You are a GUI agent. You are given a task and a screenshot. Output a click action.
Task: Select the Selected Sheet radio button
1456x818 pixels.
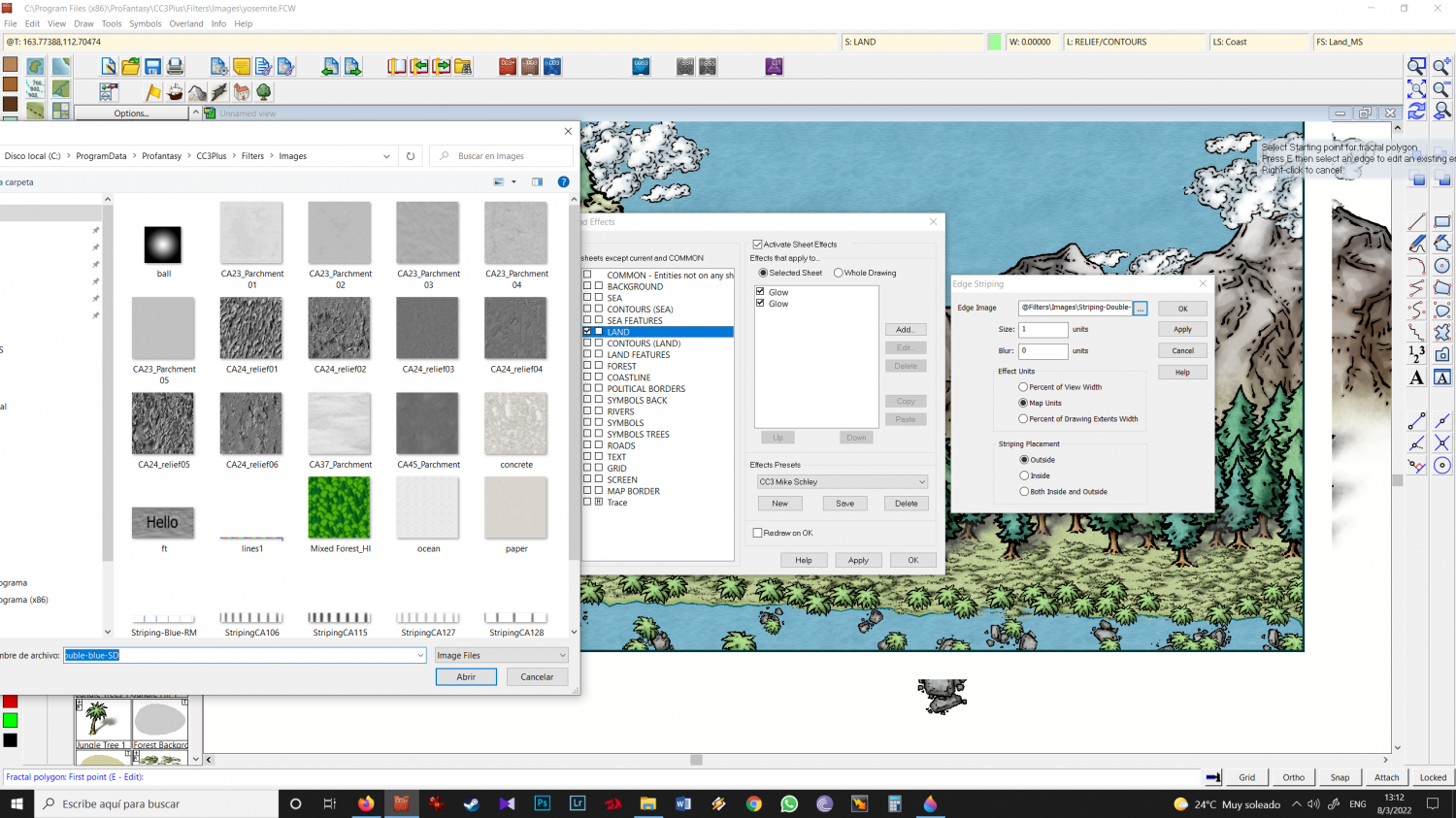tap(763, 273)
